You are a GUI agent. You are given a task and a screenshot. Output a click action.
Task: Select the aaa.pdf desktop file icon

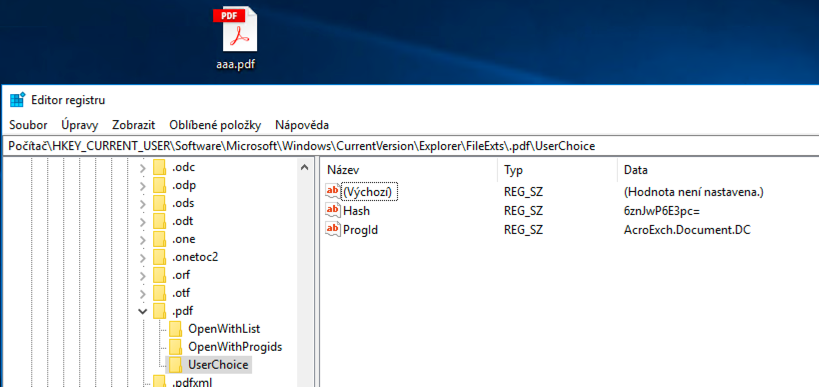tap(236, 38)
